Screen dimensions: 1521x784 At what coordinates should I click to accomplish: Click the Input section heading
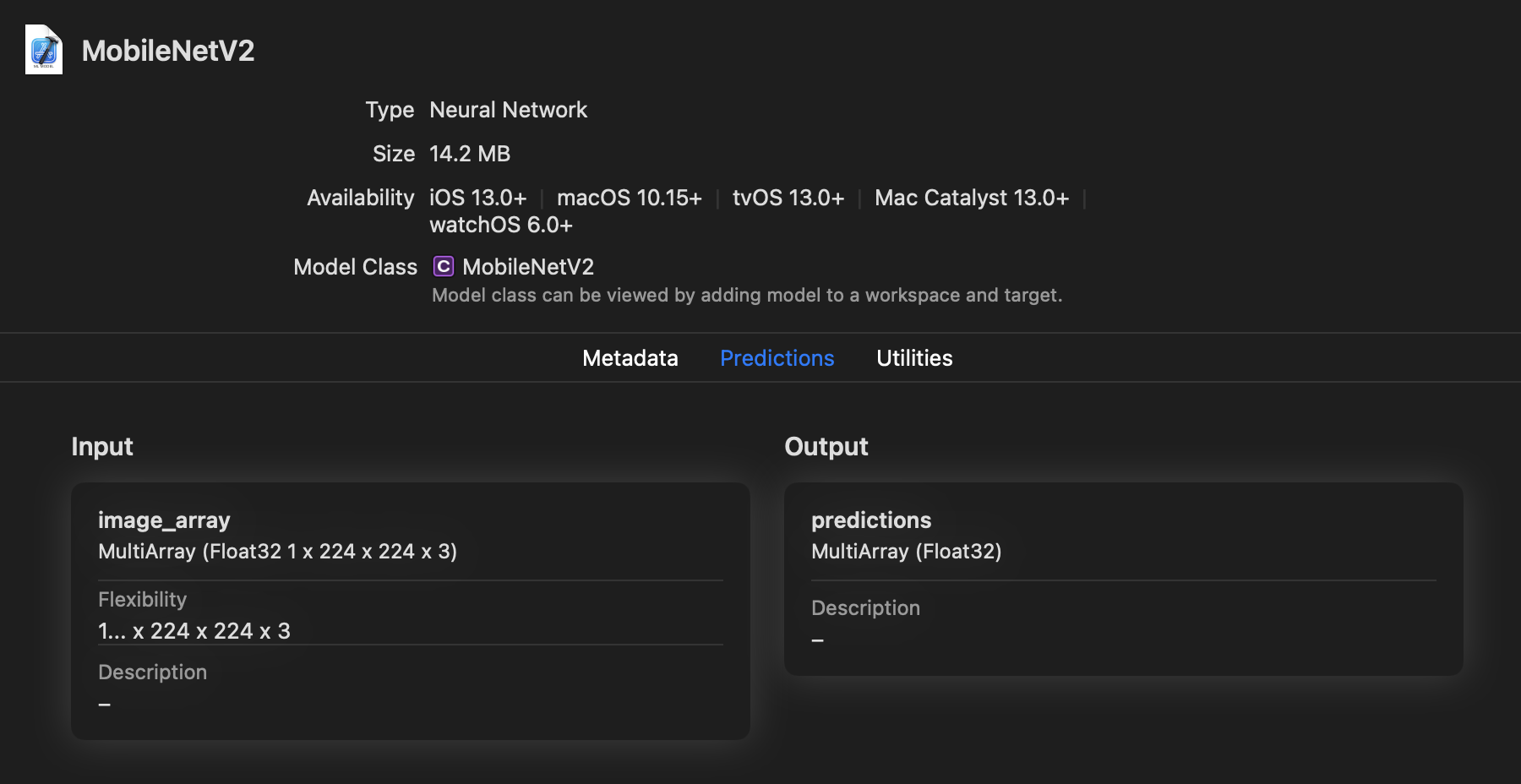point(102,446)
